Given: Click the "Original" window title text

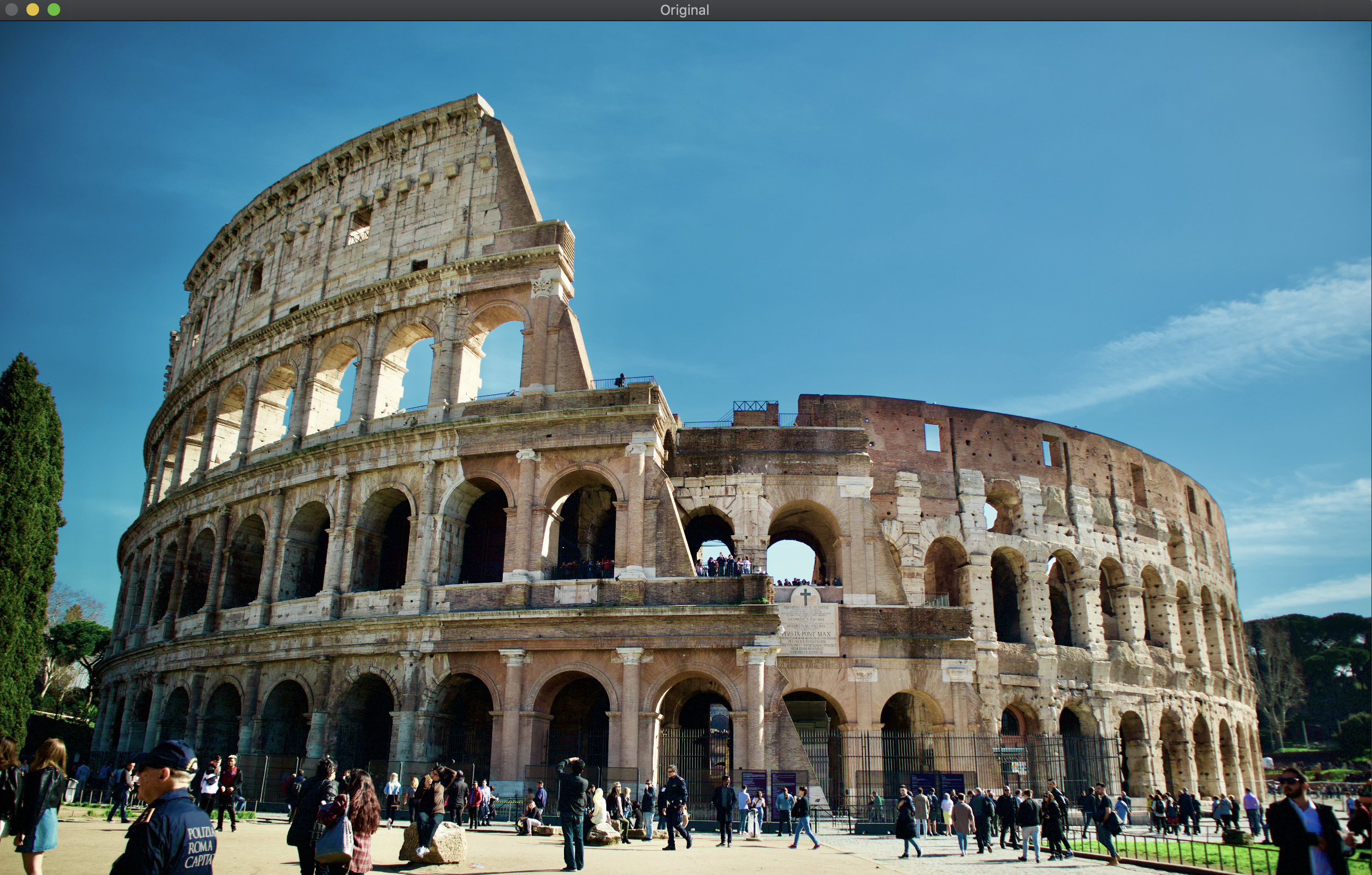Looking at the screenshot, I should tap(684, 10).
